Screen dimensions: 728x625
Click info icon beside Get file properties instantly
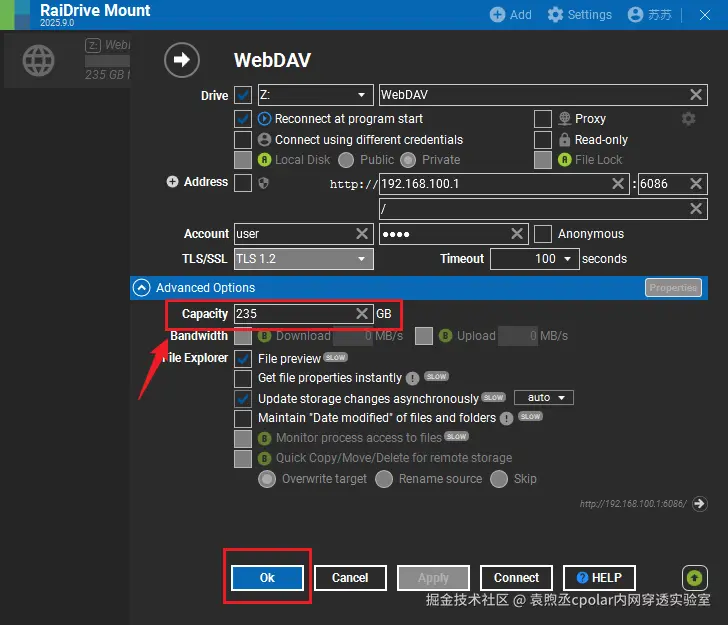pos(412,379)
